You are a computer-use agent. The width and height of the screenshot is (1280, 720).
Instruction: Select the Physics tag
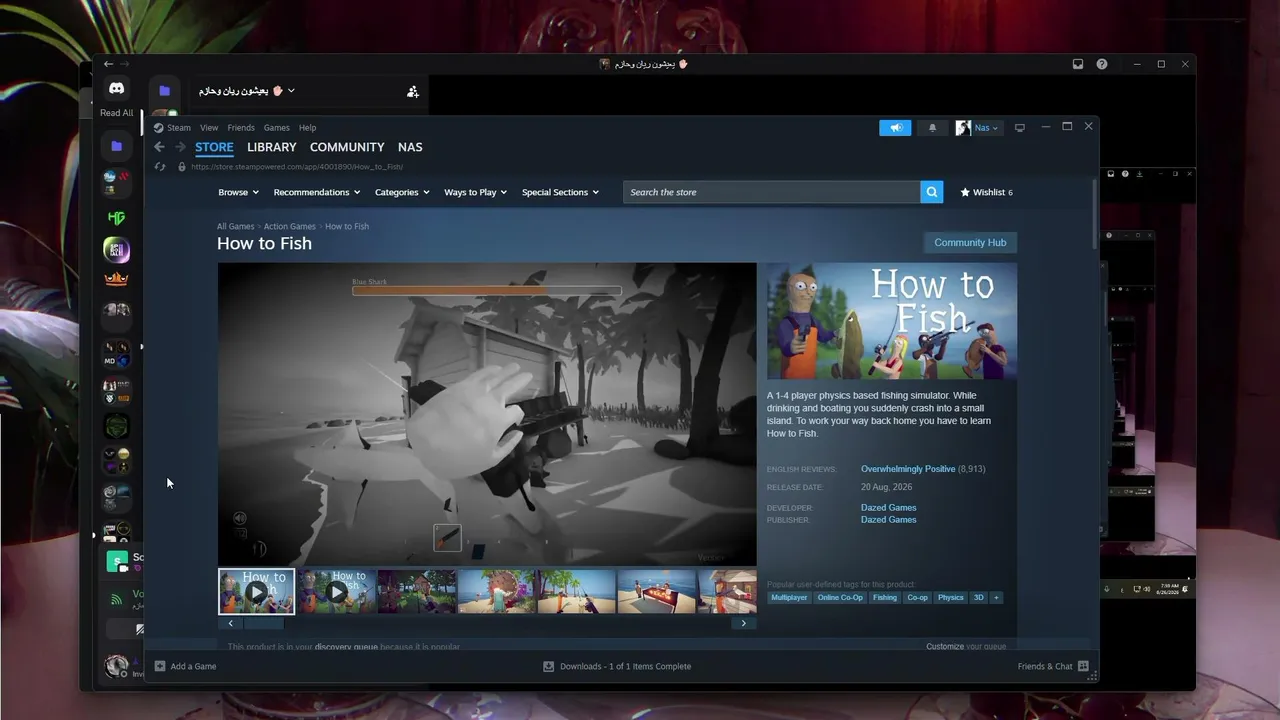coord(951,597)
